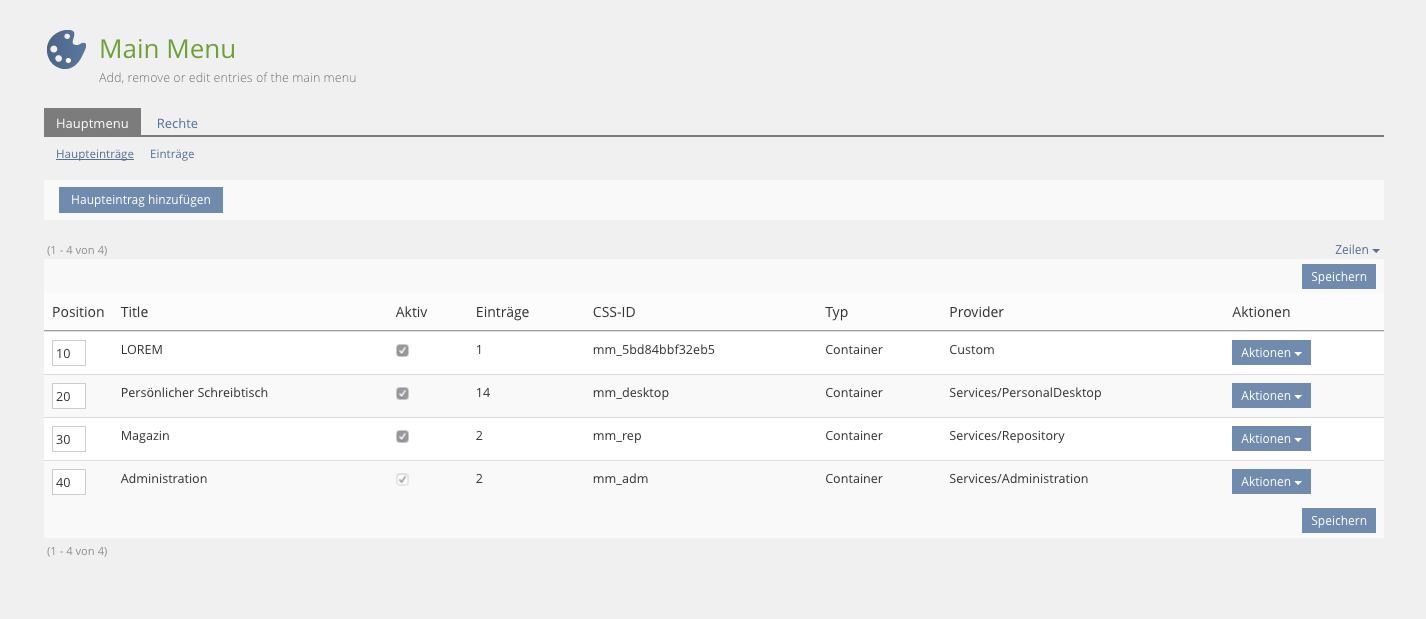Select position field with value 40
The height and width of the screenshot is (619, 1426).
[68, 482]
